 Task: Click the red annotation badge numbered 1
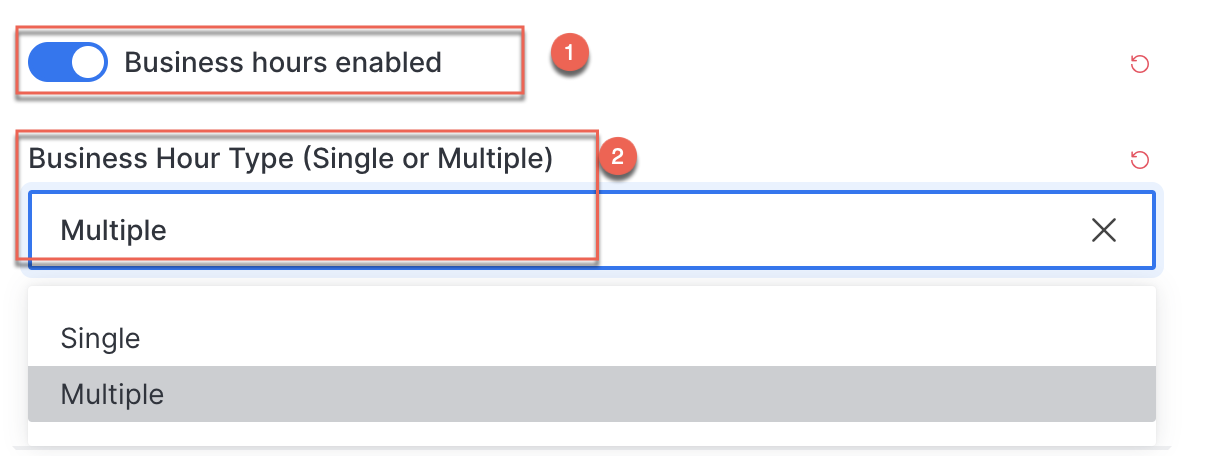pos(569,54)
